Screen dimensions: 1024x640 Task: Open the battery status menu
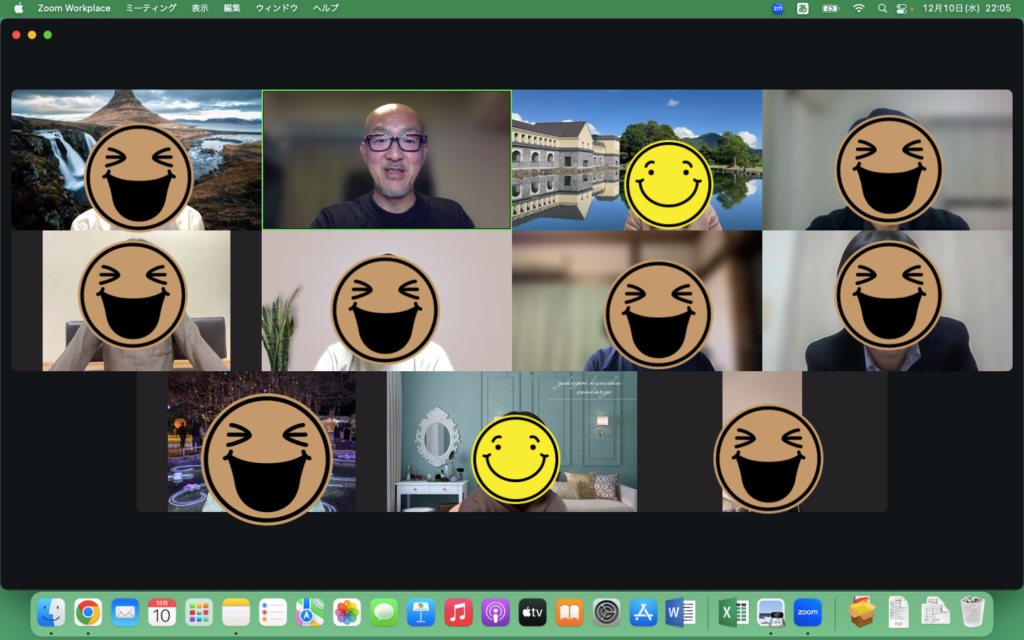[830, 8]
